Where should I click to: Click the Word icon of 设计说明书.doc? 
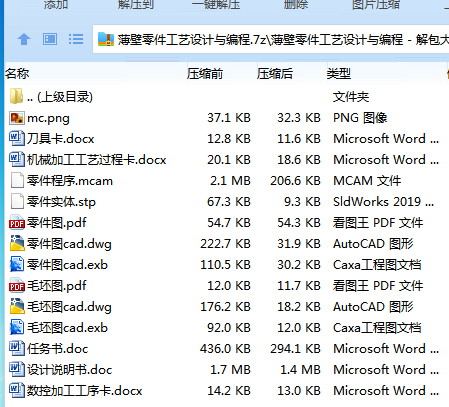(x=17, y=370)
